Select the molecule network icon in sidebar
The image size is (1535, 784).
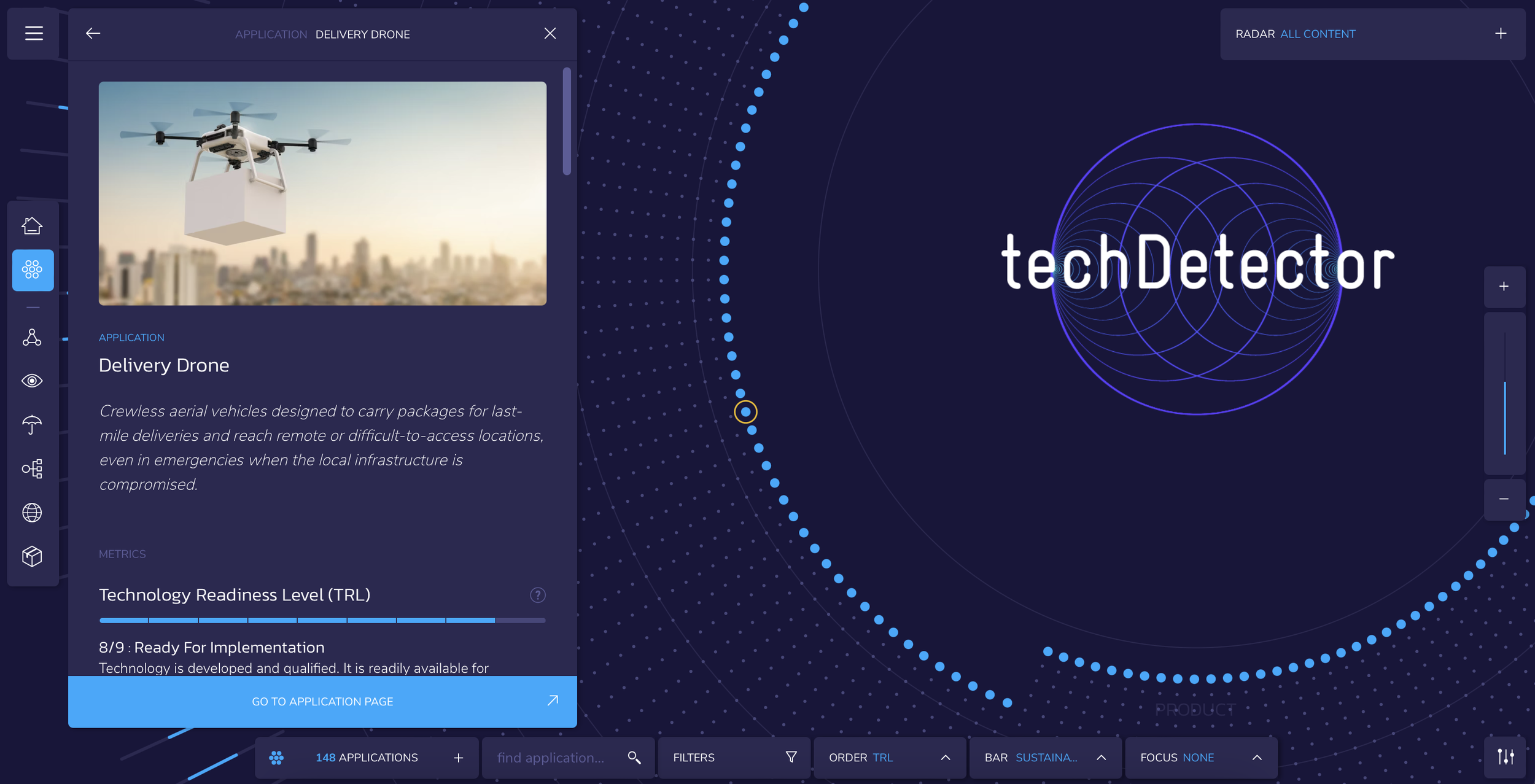click(x=32, y=337)
